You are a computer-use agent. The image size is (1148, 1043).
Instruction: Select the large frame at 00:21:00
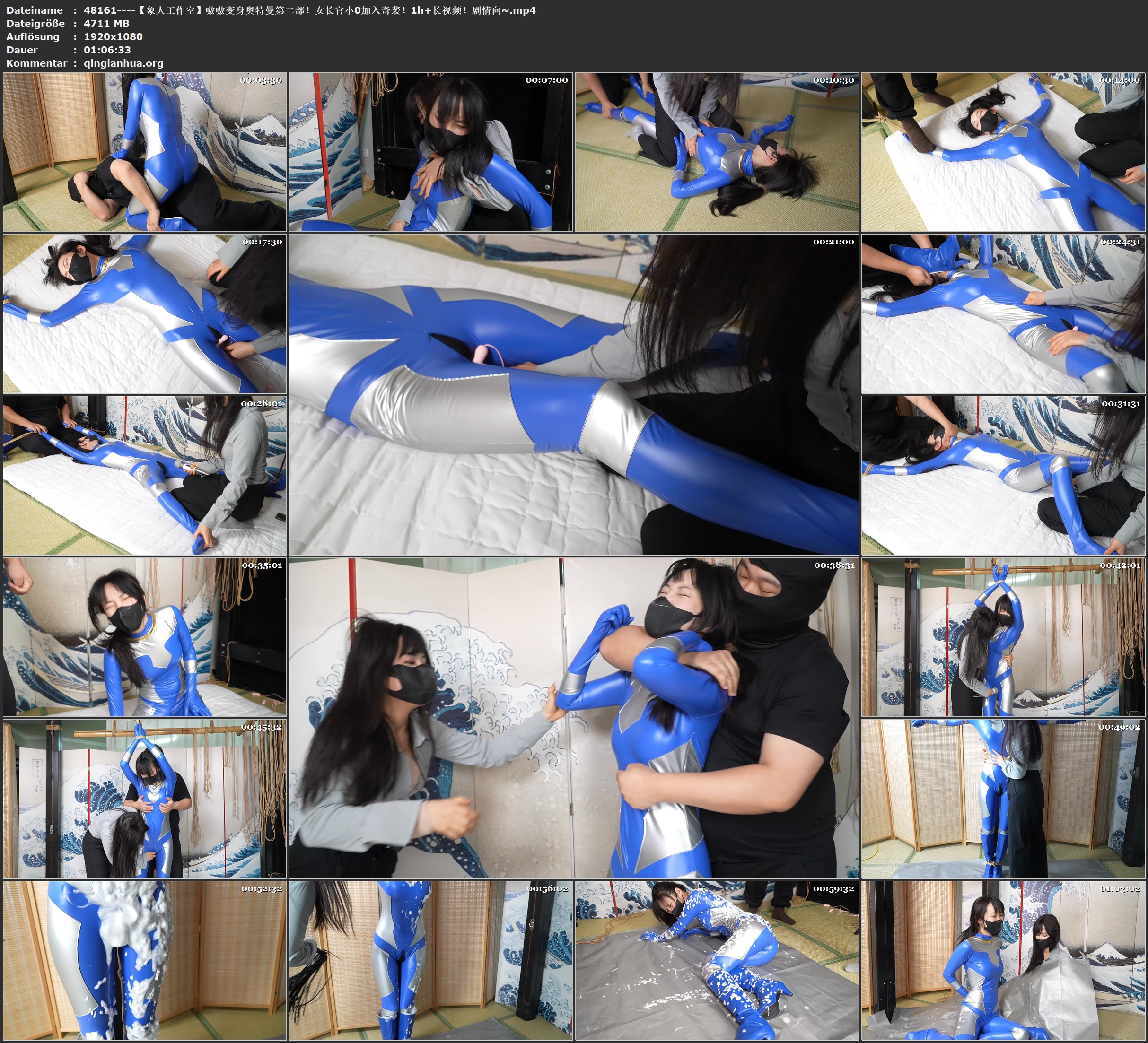click(573, 394)
